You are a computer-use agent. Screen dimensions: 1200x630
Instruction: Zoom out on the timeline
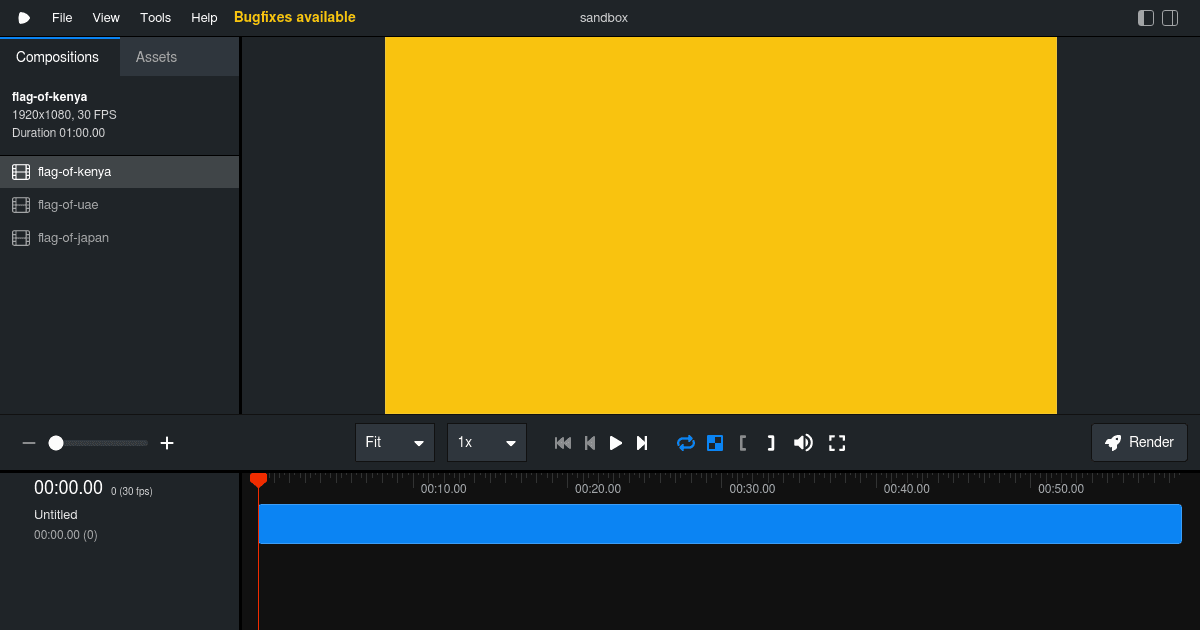[28, 442]
